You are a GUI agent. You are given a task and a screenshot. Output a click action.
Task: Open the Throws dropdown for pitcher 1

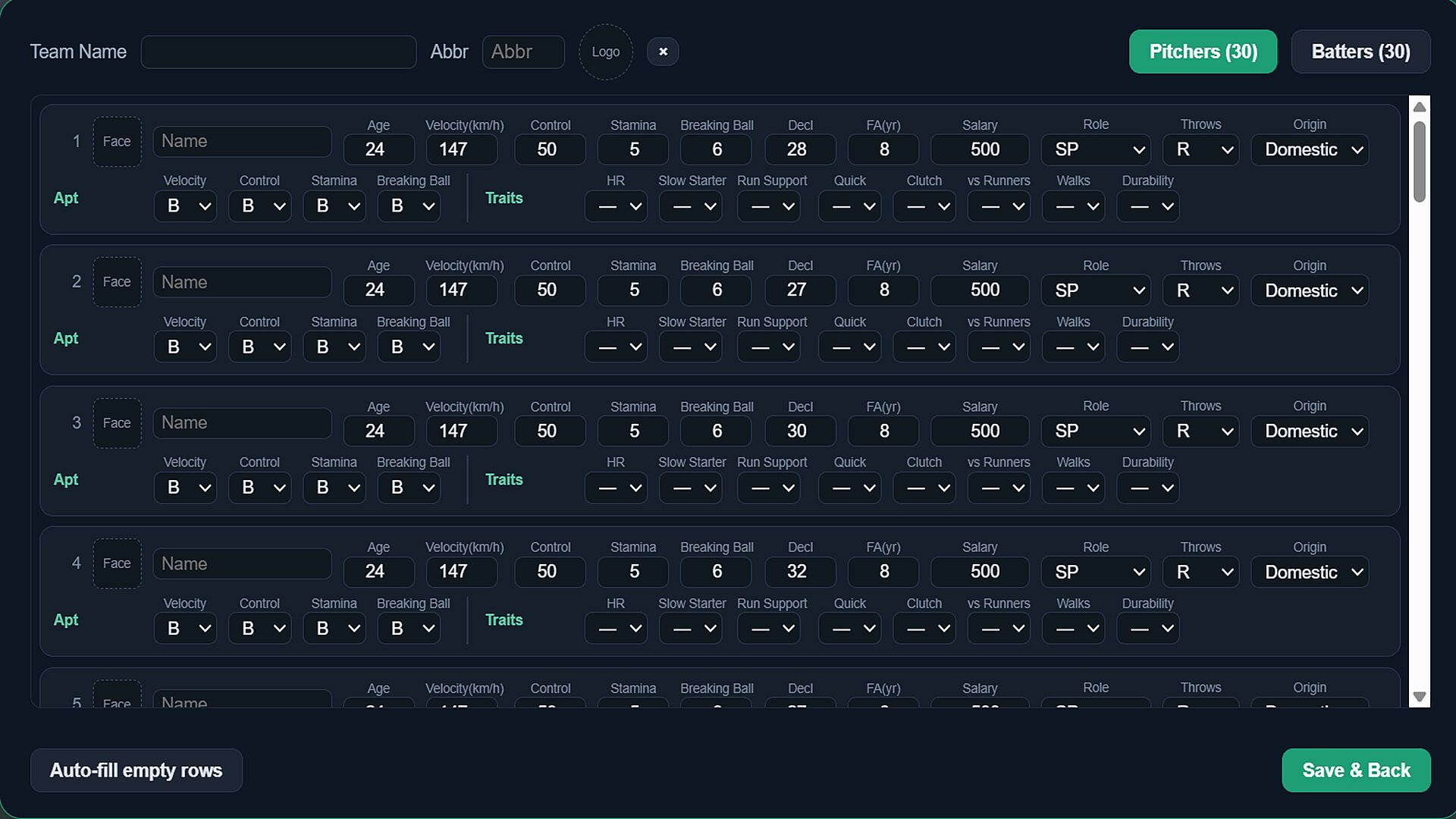(1200, 149)
